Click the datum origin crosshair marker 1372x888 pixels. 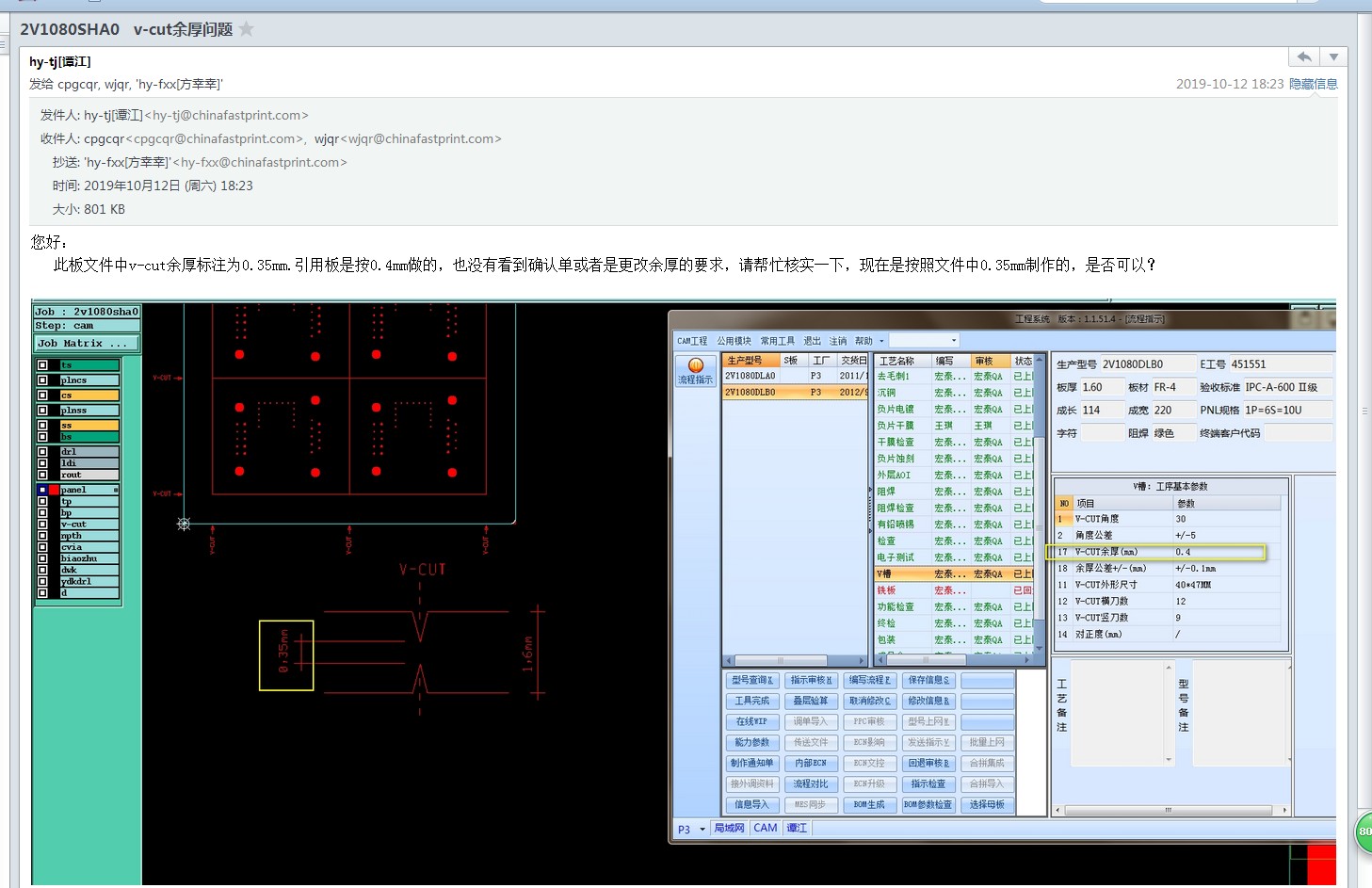click(x=184, y=524)
